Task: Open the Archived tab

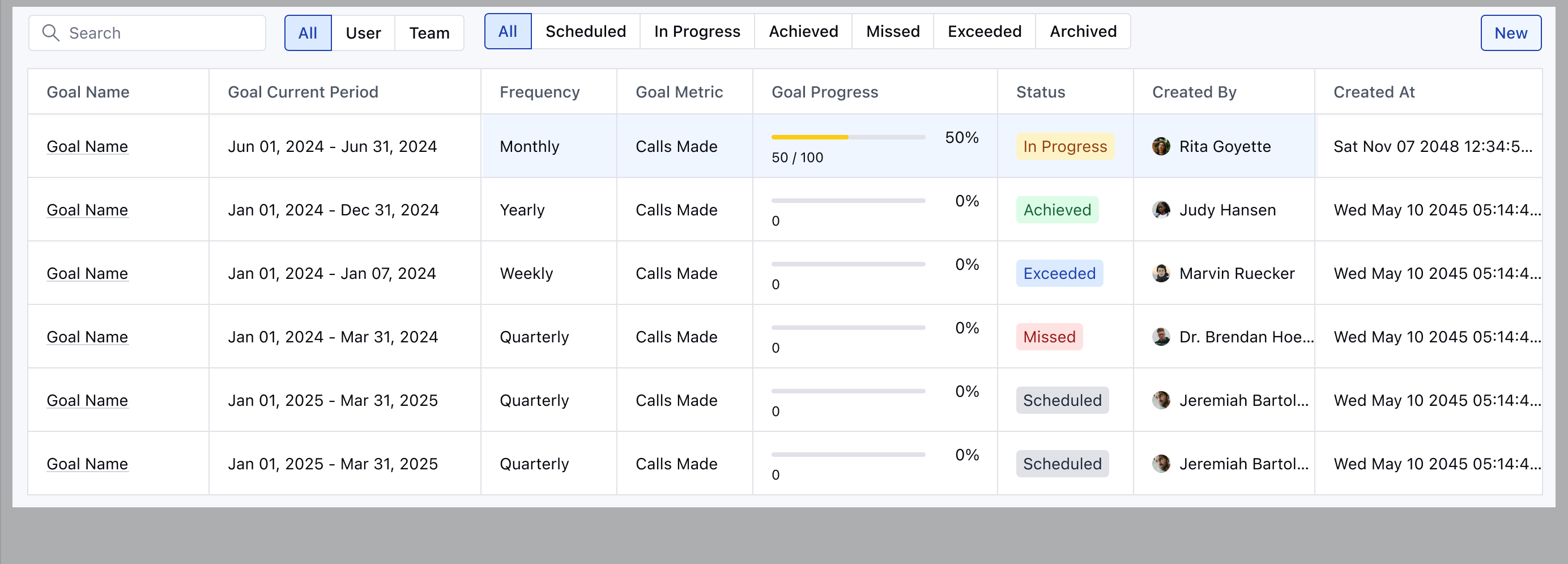Action: [x=1083, y=31]
